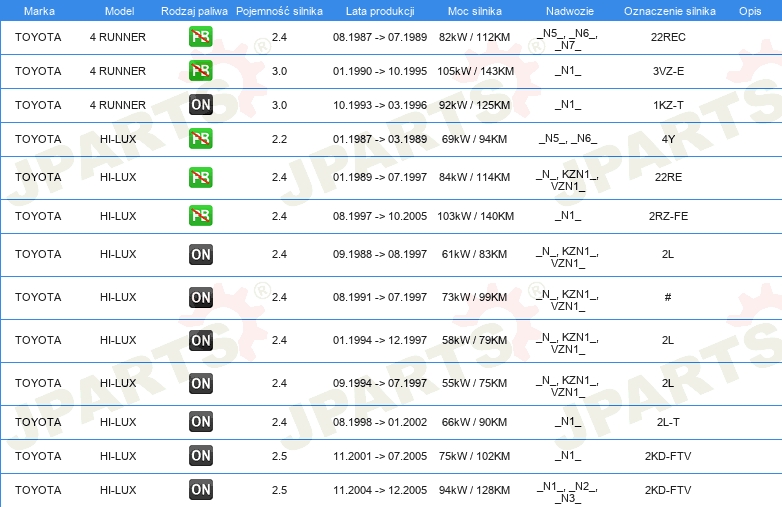Click the ON diesel icon for HI-LUX 2L-T

pyautogui.click(x=200, y=422)
